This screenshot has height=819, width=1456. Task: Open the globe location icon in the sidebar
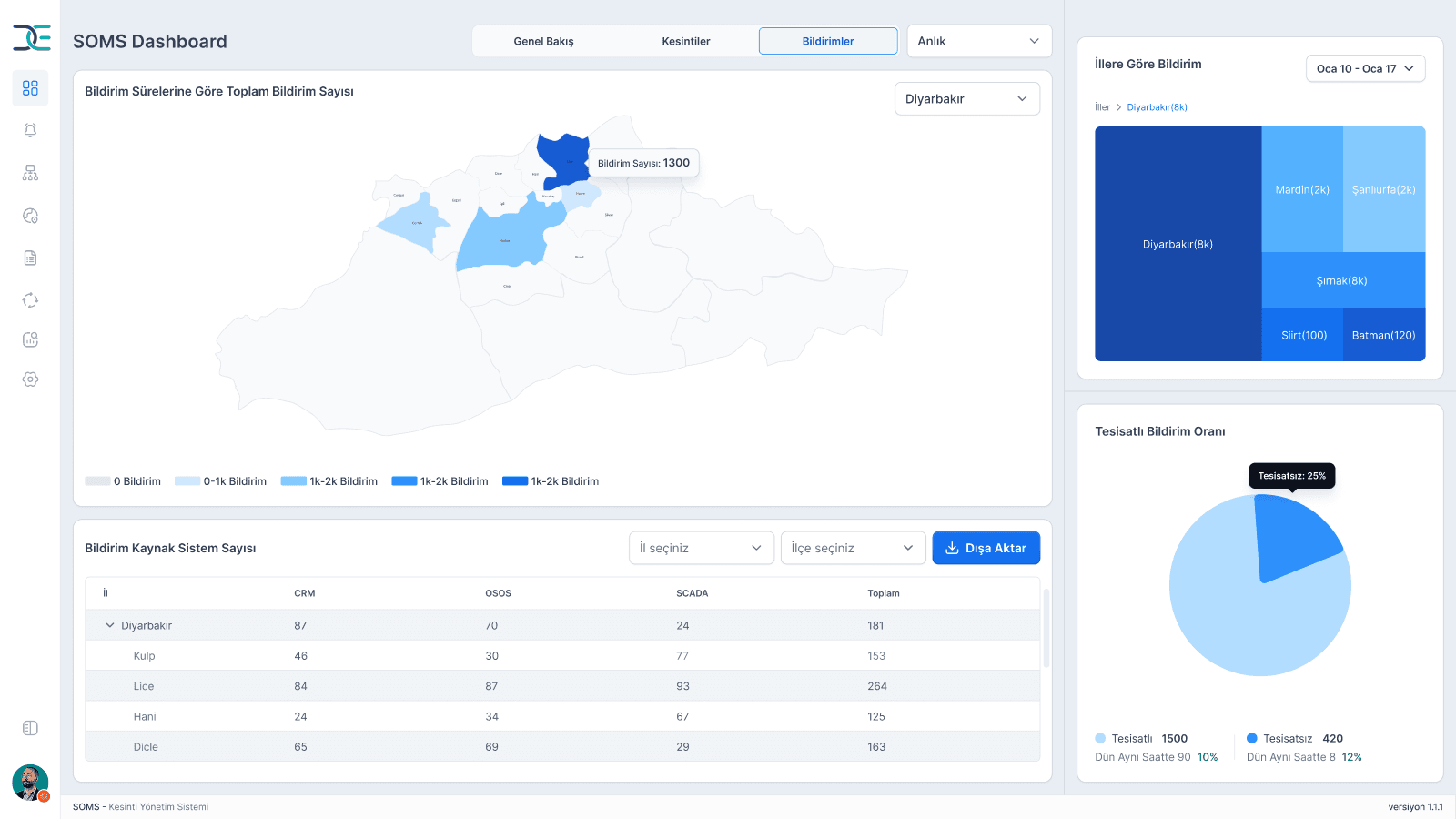coord(30,216)
